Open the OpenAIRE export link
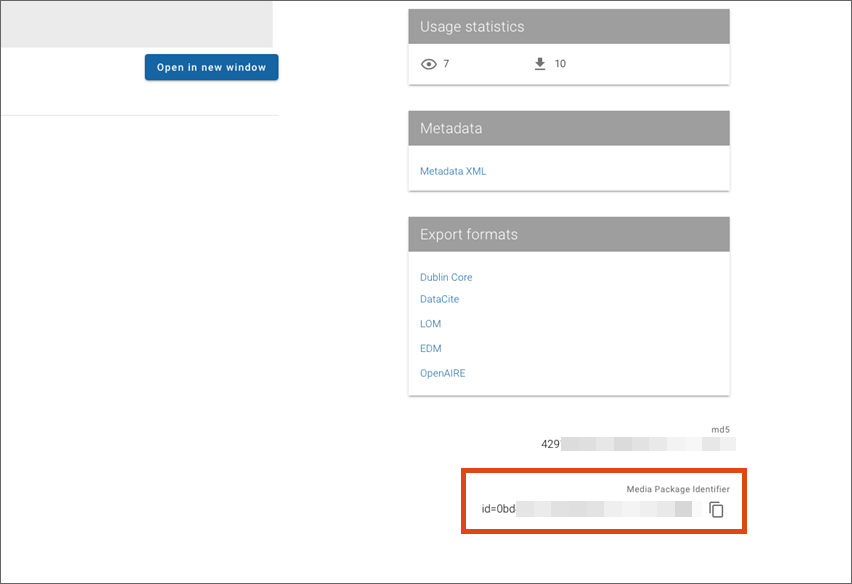 (442, 373)
